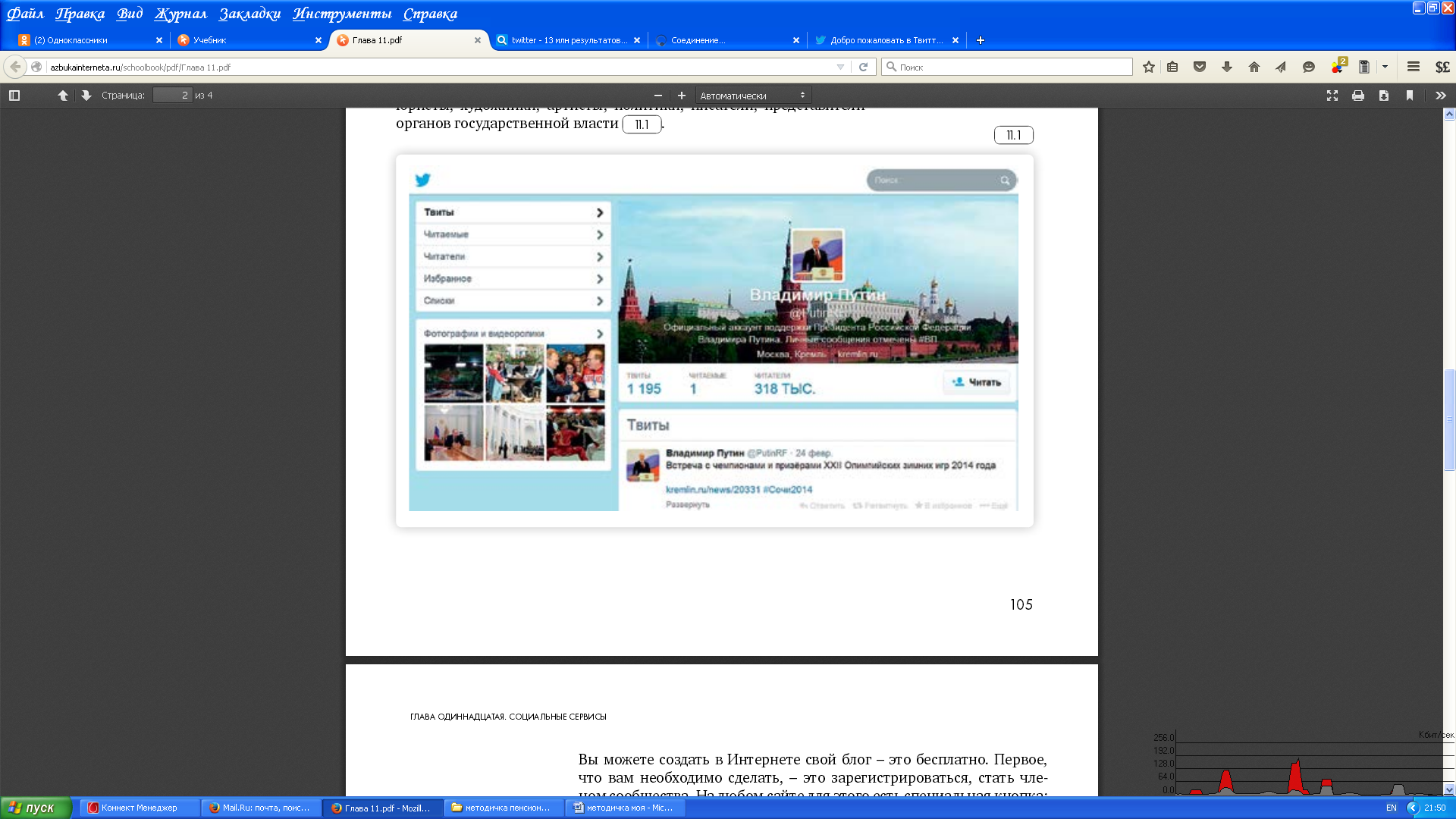Switch PDF to presentation fullscreen mode
1456x819 pixels.
tap(1332, 96)
